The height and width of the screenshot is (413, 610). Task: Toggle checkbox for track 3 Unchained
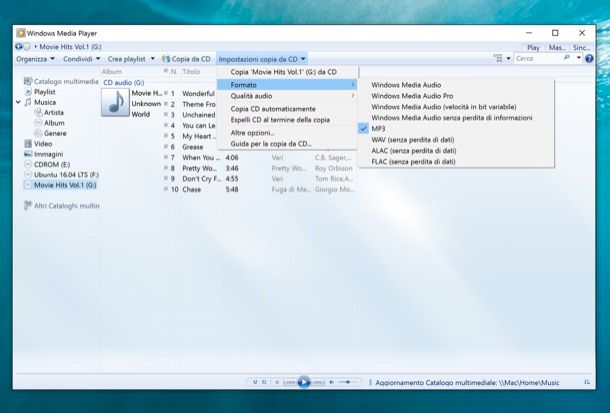(166, 115)
